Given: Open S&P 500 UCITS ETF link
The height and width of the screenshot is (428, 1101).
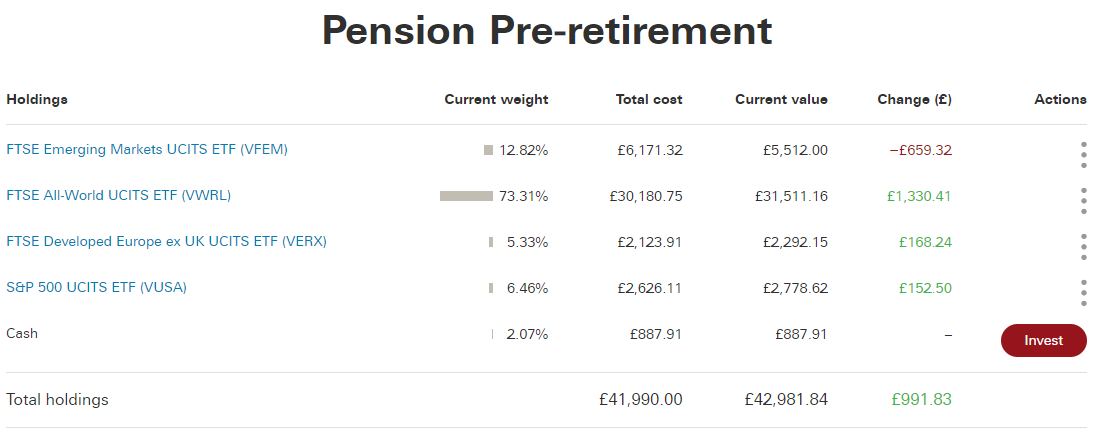Looking at the screenshot, I should pyautogui.click(x=96, y=287).
